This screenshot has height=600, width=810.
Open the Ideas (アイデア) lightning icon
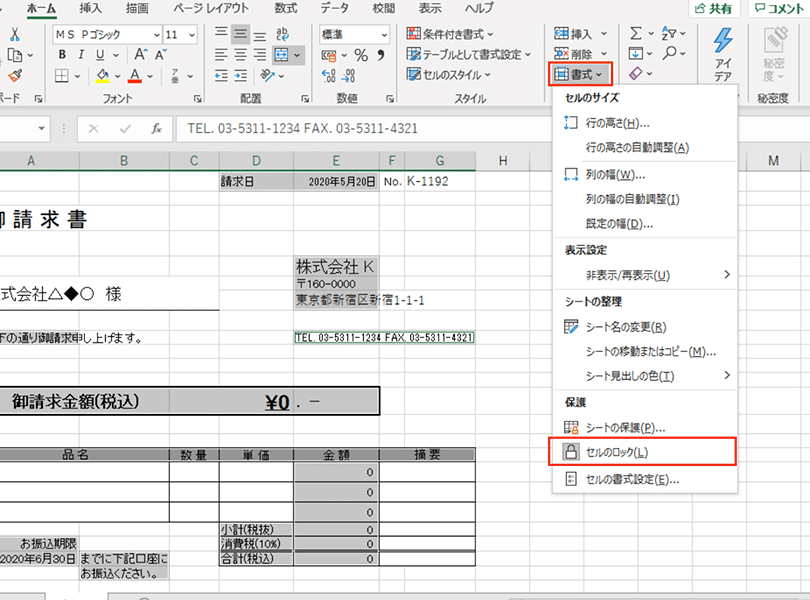722,48
